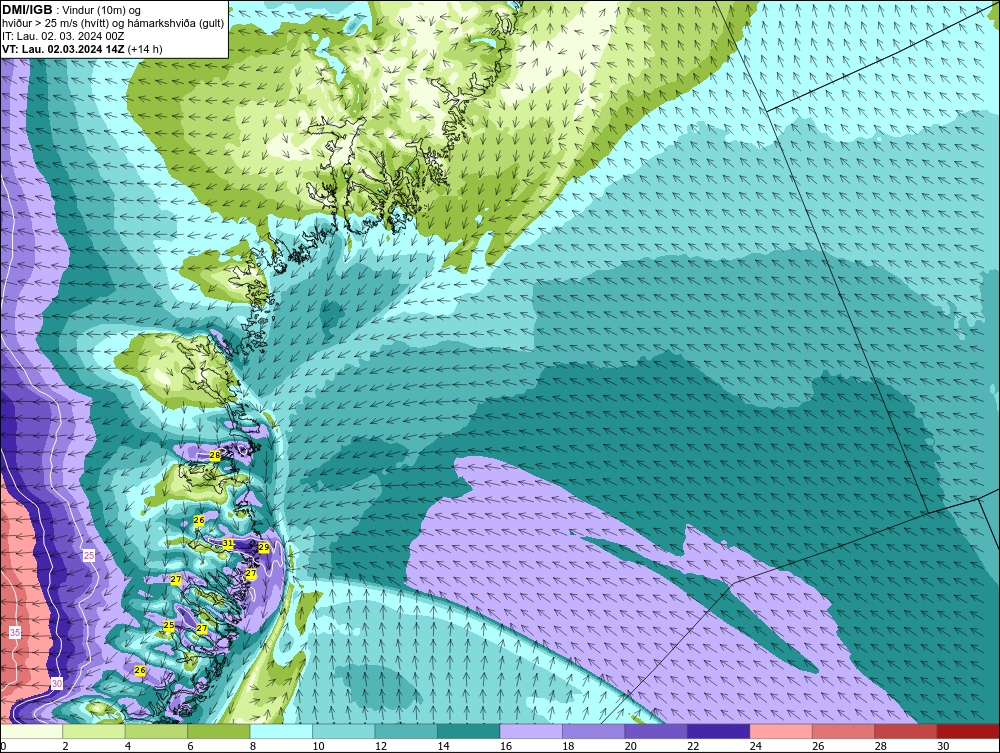This screenshot has height=753, width=1000.
Task: Select the 14–16 m/s dark teal legend swatch
Action: pyautogui.click(x=469, y=731)
